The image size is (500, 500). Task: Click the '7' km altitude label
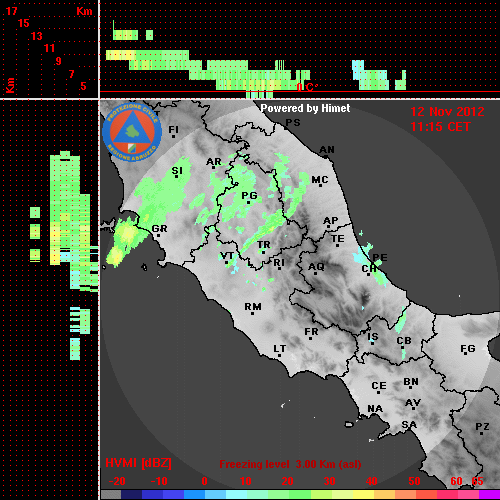coord(71,74)
